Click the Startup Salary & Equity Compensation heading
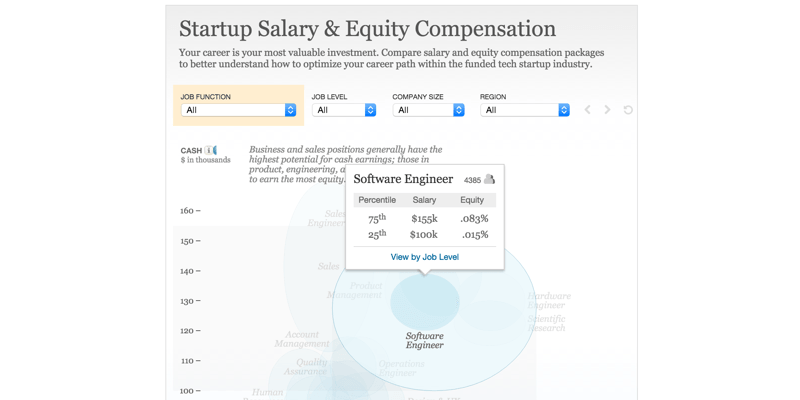This screenshot has width=800, height=400. 367,29
